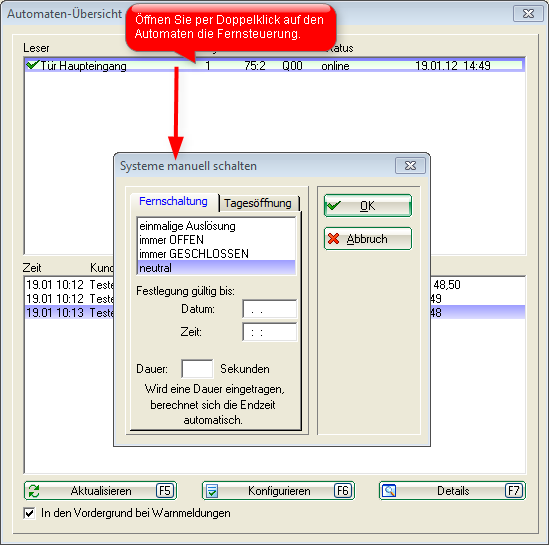Click the green refresh icon on Aktualisieren
This screenshot has width=549, height=545.
click(34, 491)
